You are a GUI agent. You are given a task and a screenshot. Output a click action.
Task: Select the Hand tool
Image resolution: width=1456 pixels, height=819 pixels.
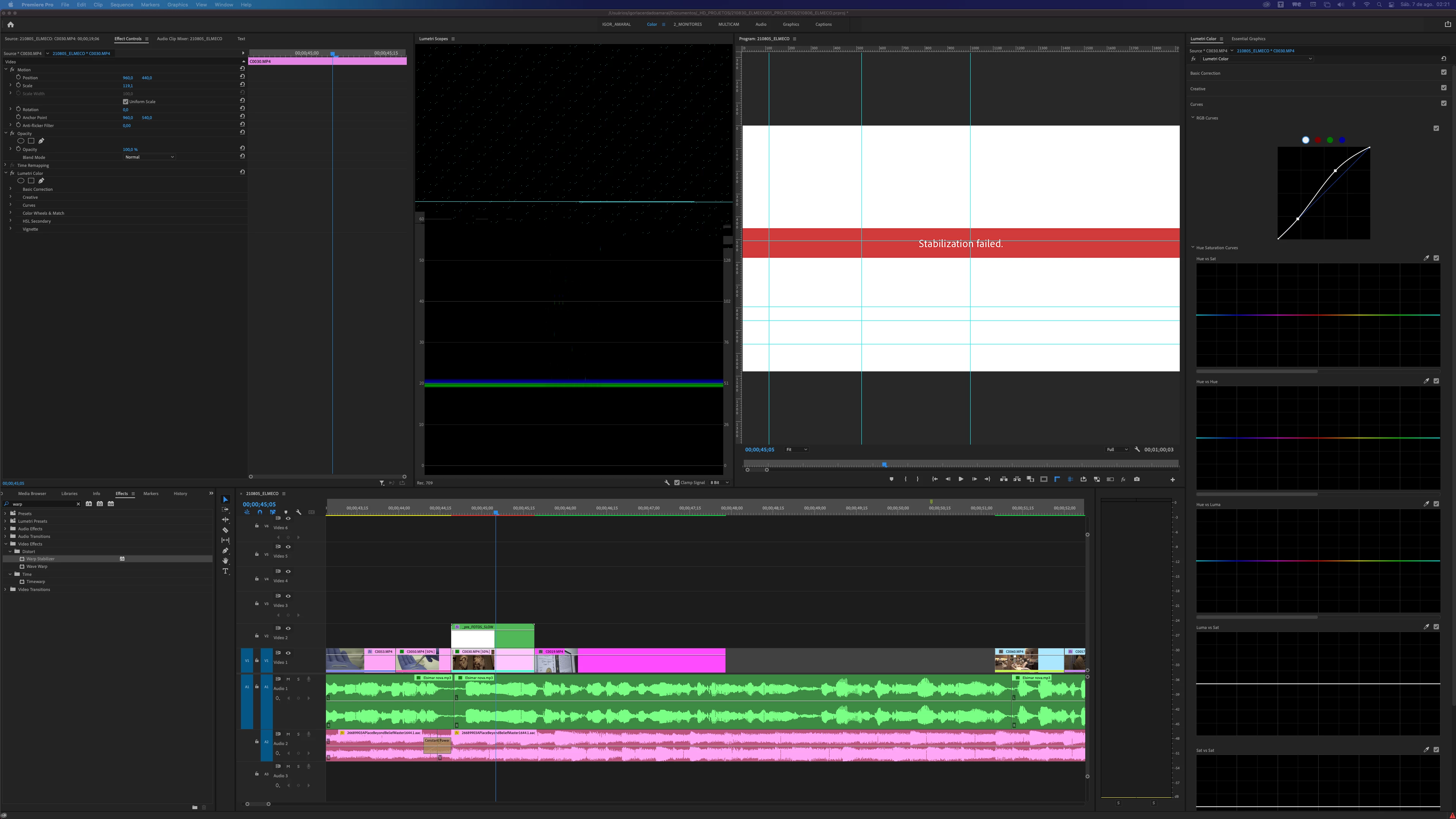point(225,561)
